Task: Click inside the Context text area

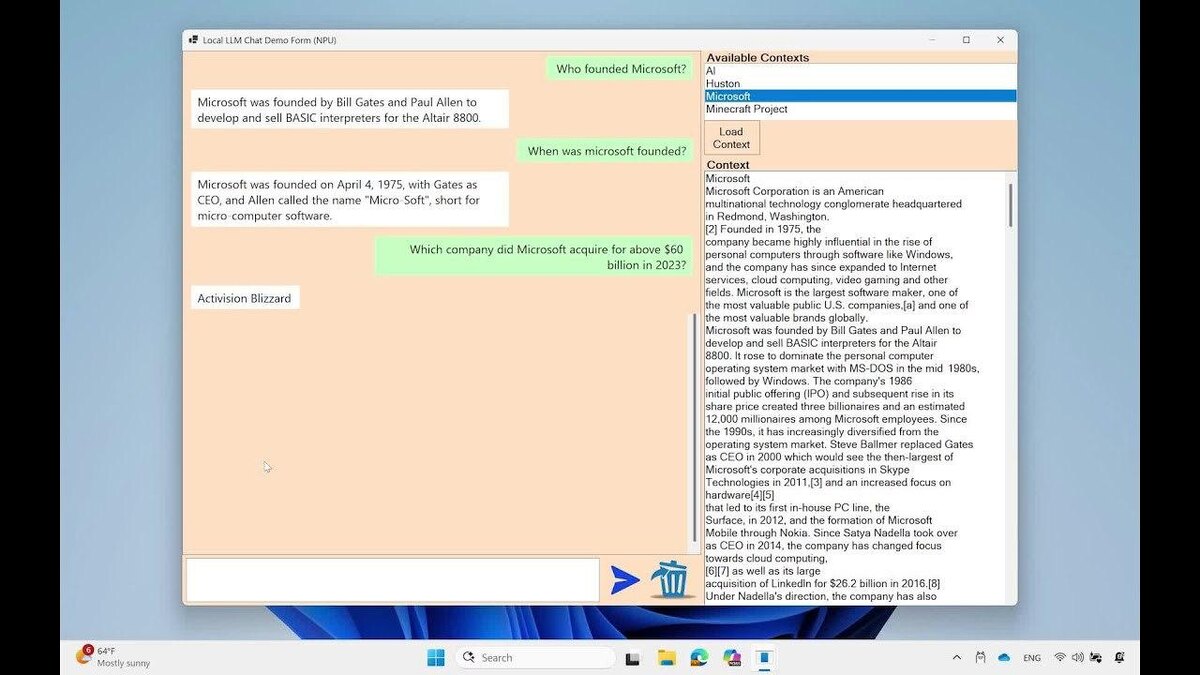Action: pos(855,388)
